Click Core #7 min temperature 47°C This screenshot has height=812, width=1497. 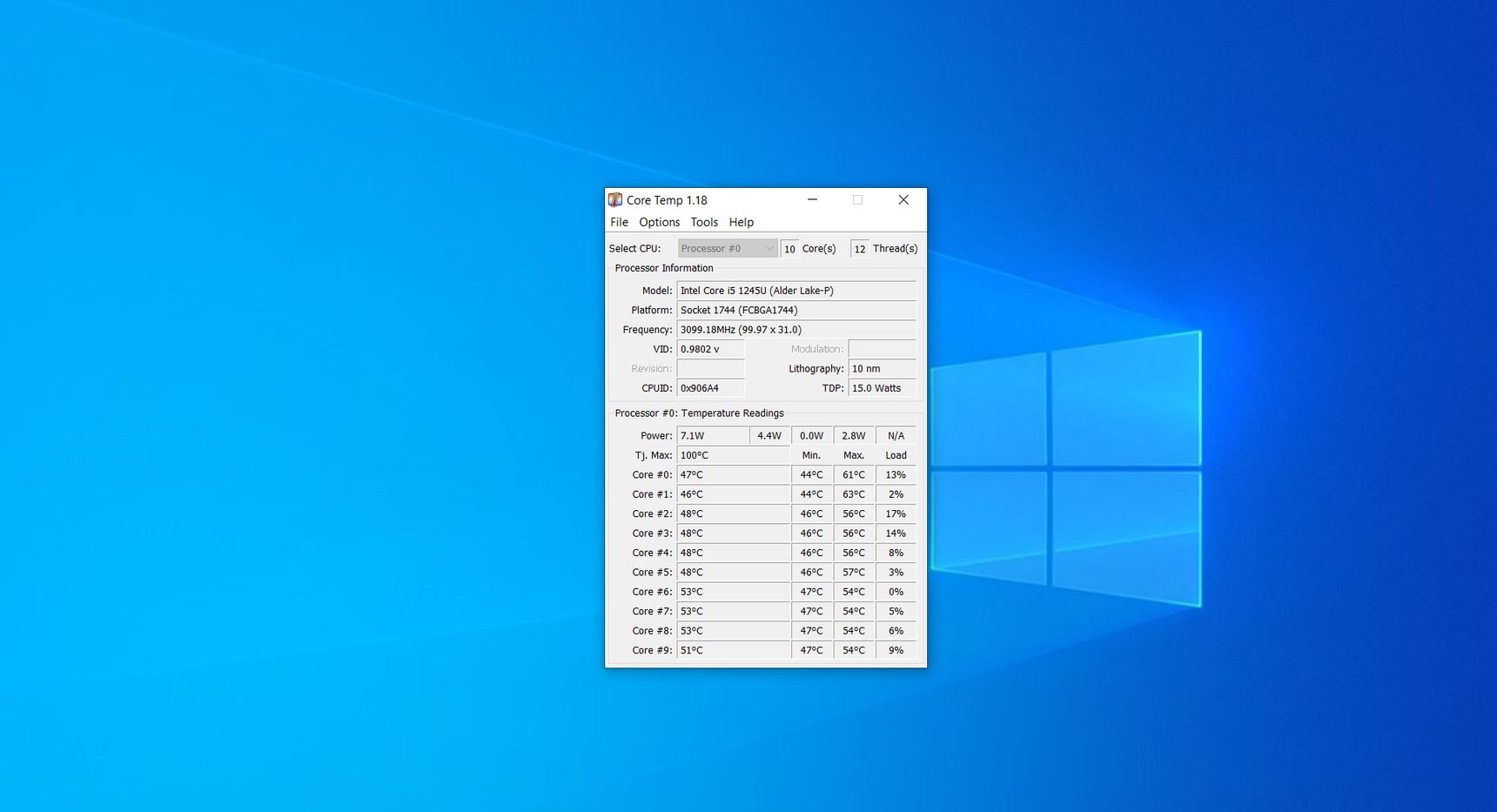(x=812, y=612)
